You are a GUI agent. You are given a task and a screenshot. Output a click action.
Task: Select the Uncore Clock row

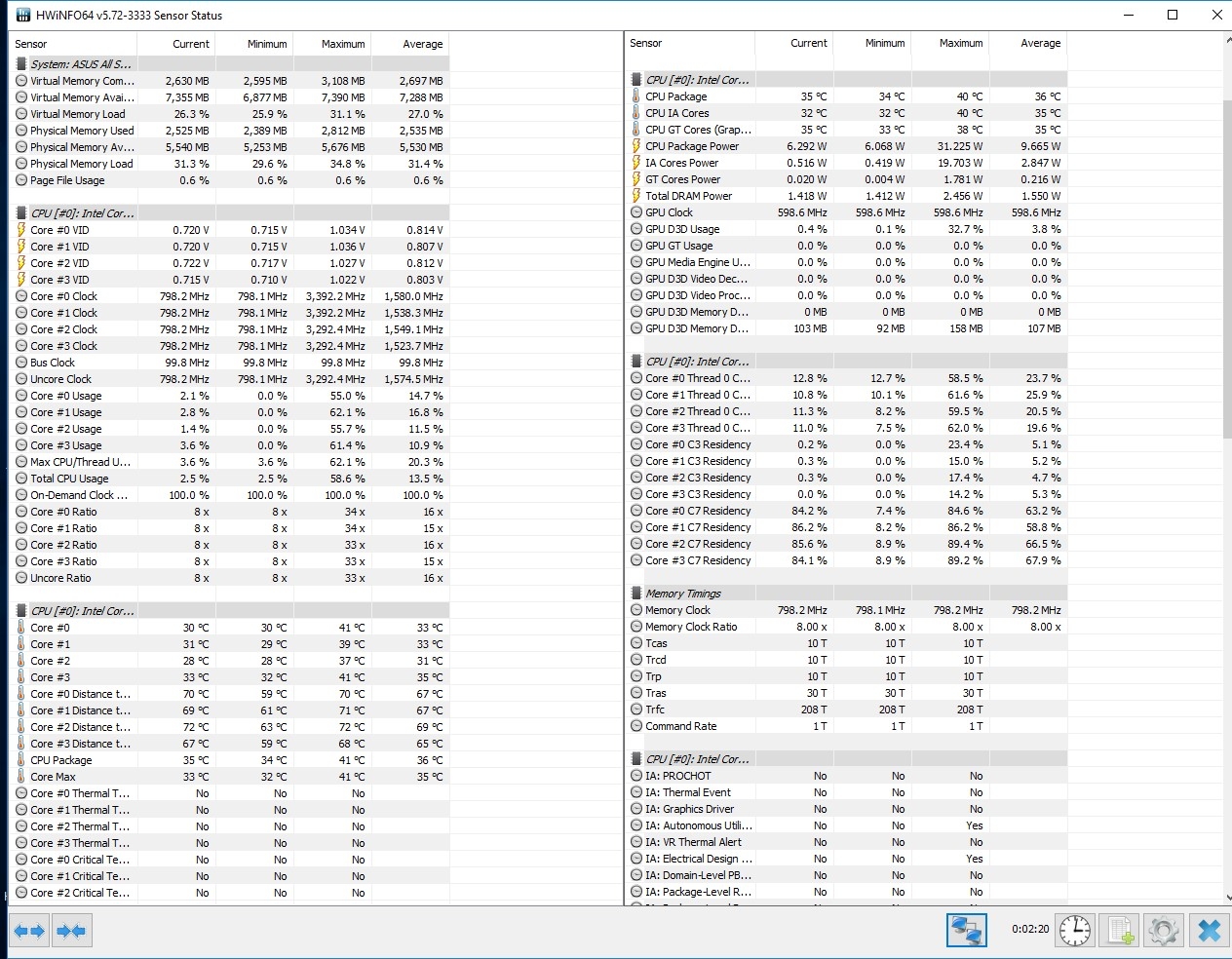coord(229,379)
